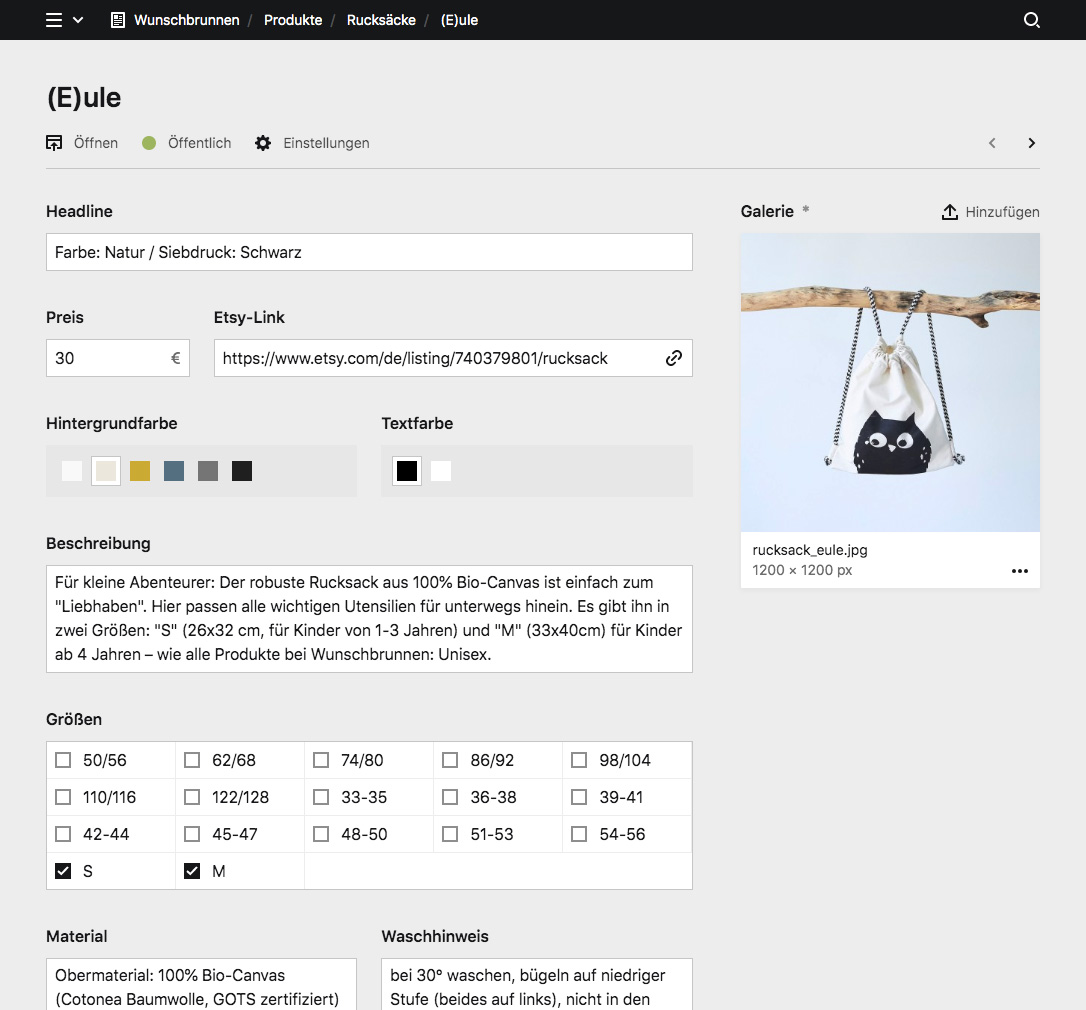Select the black Textfarbe color swatch
This screenshot has height=1010, width=1086.
[406, 470]
